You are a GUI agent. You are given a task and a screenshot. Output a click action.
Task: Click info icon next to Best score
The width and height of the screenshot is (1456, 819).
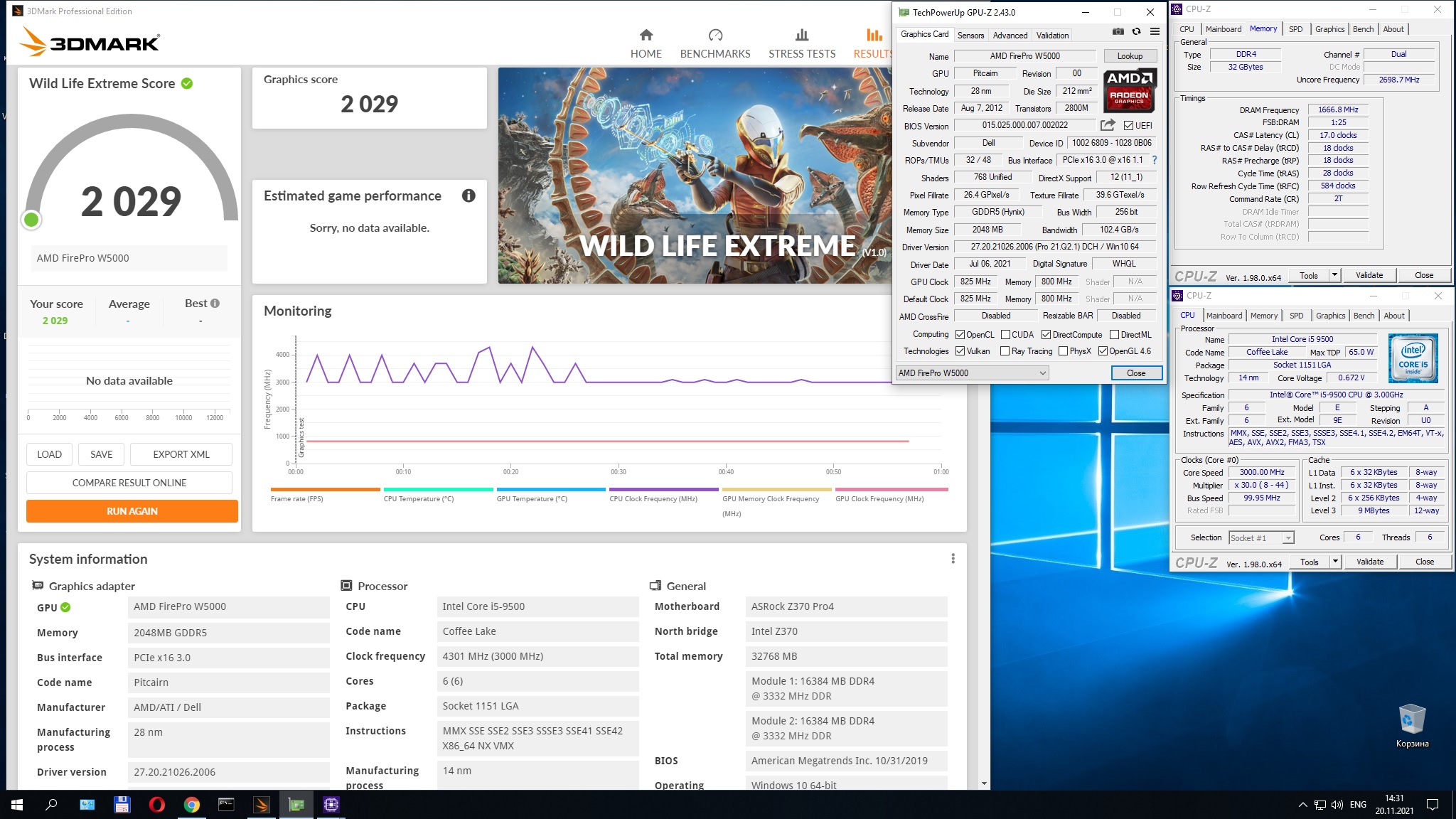tap(215, 303)
